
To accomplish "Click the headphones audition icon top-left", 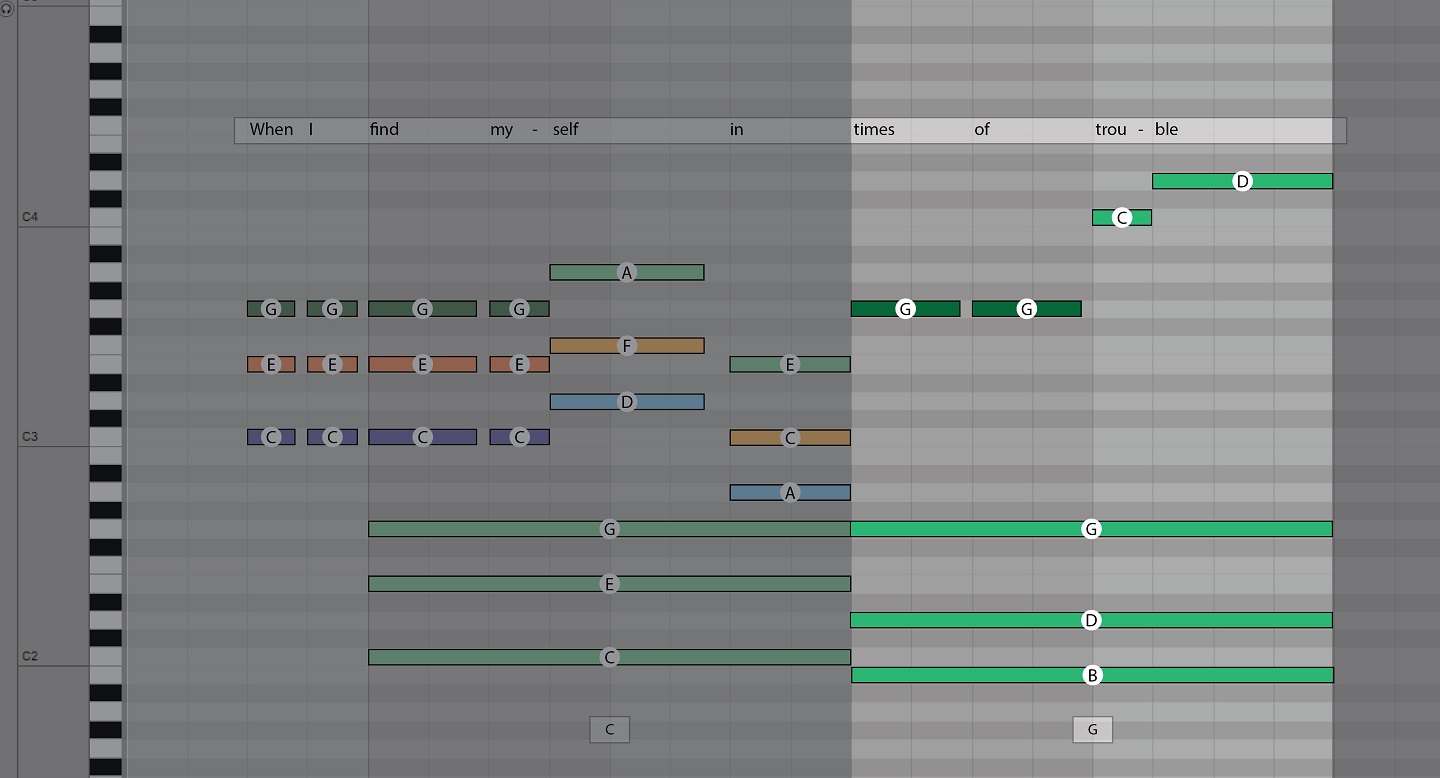I will (8, 10).
